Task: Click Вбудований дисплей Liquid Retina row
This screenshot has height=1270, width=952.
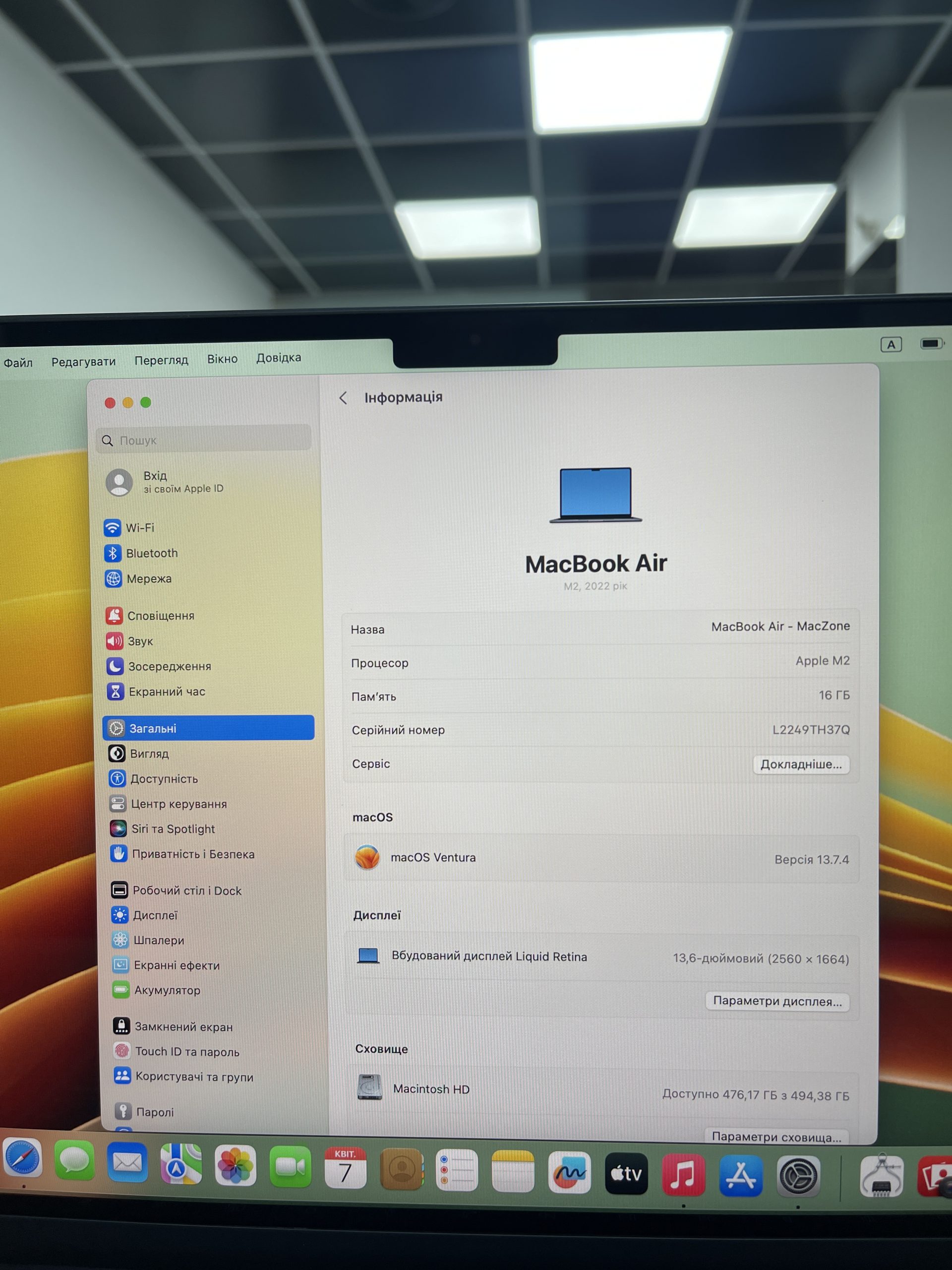Action: tap(601, 956)
